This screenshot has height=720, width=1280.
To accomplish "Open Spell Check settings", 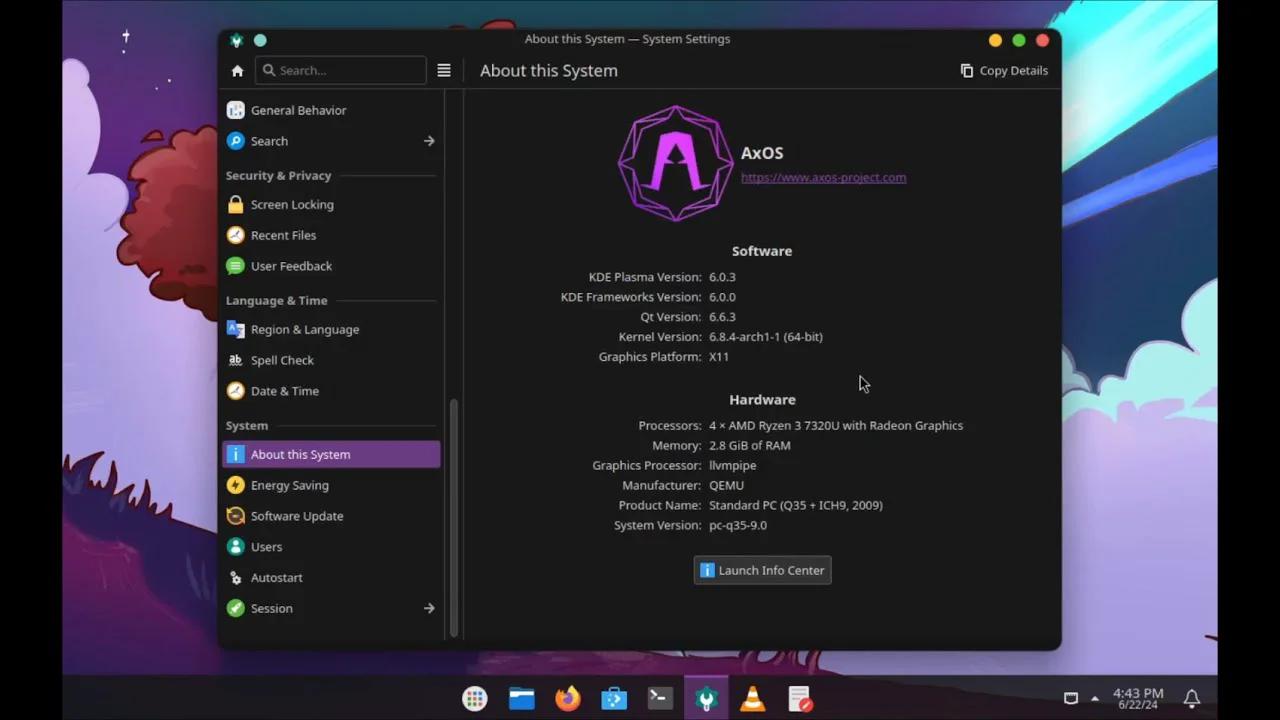I will [282, 360].
